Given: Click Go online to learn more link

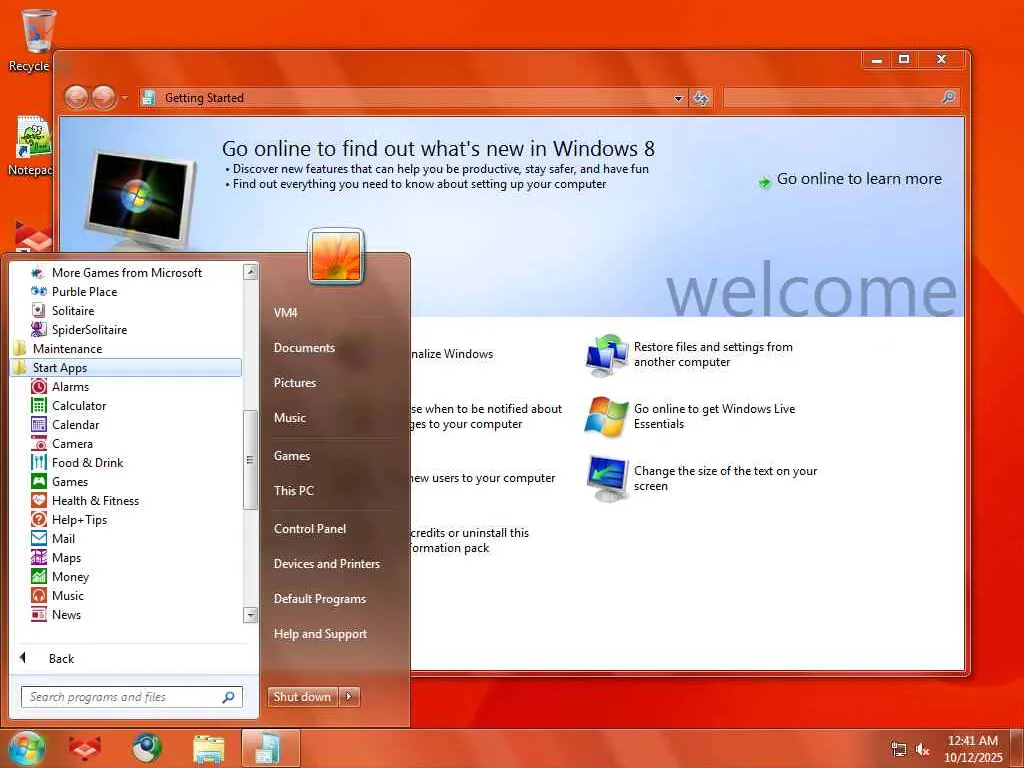Looking at the screenshot, I should pyautogui.click(x=850, y=179).
